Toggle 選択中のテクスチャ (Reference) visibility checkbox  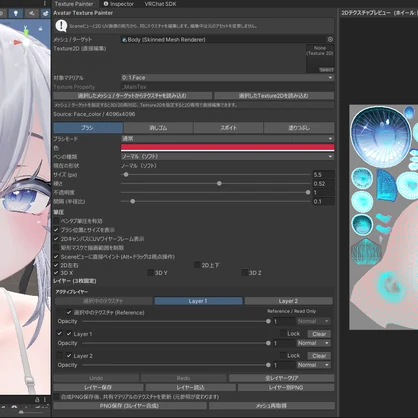pyautogui.click(x=69, y=312)
